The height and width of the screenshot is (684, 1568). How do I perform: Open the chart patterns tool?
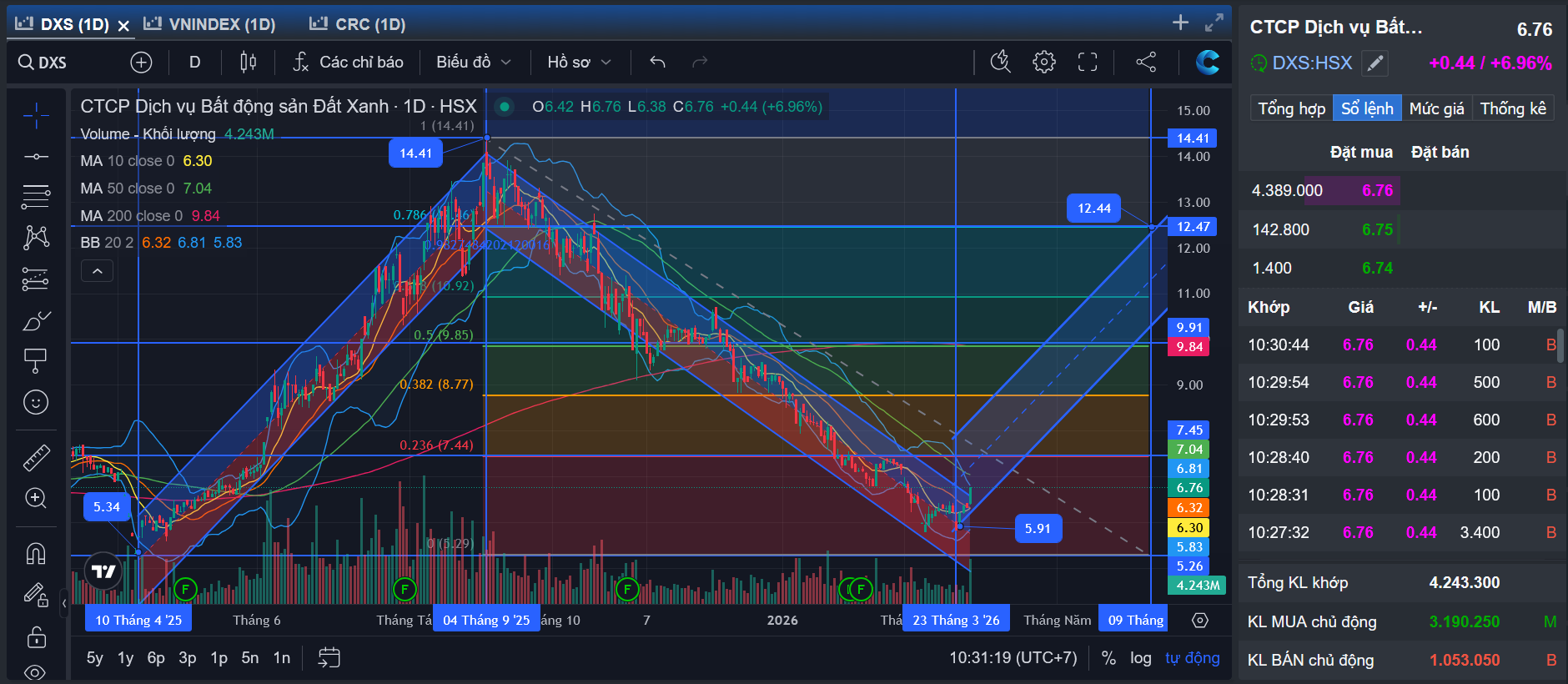(36, 238)
